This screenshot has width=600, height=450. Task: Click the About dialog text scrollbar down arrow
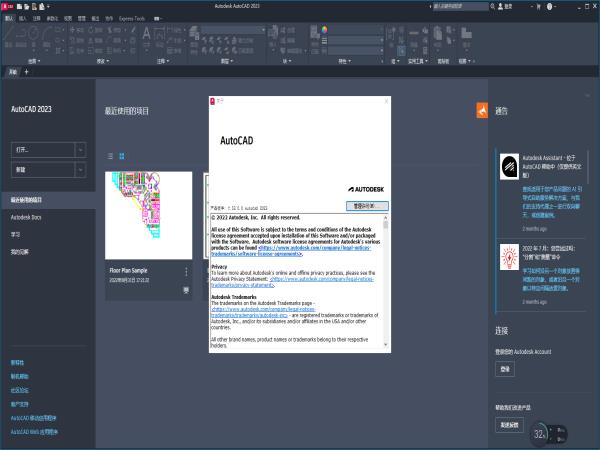point(385,345)
